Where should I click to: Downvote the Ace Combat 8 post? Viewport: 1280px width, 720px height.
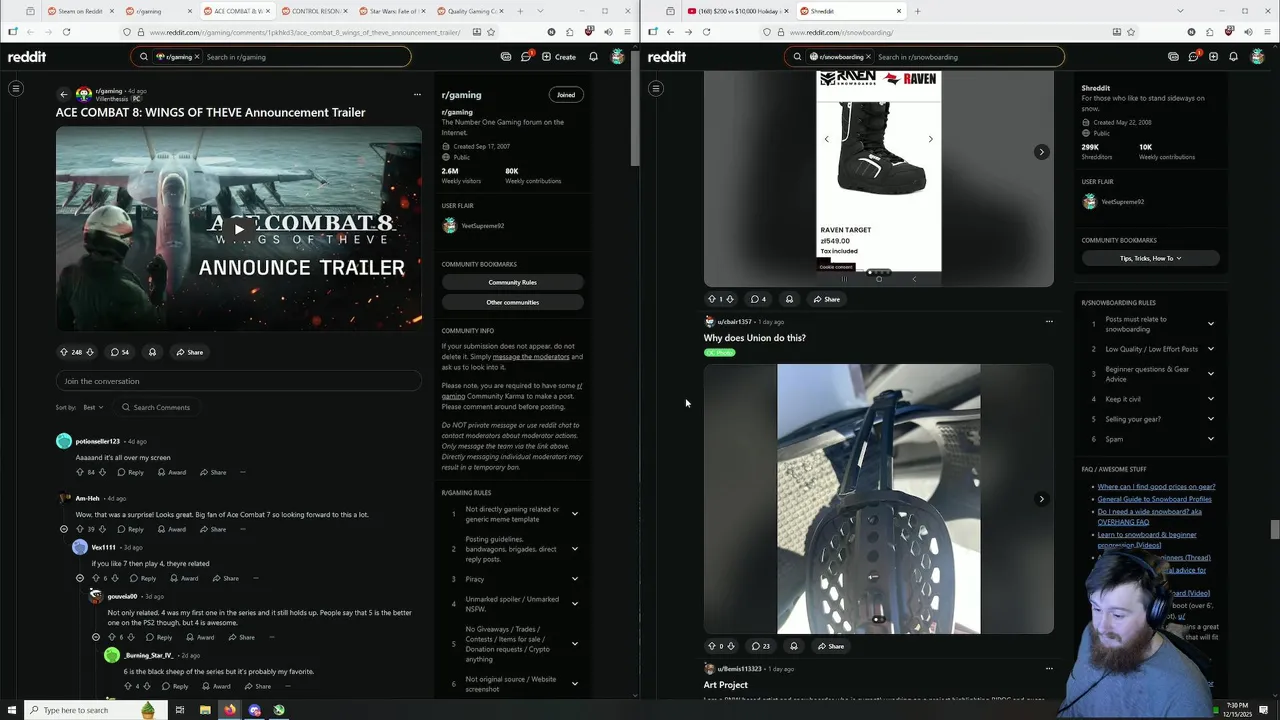pos(90,352)
